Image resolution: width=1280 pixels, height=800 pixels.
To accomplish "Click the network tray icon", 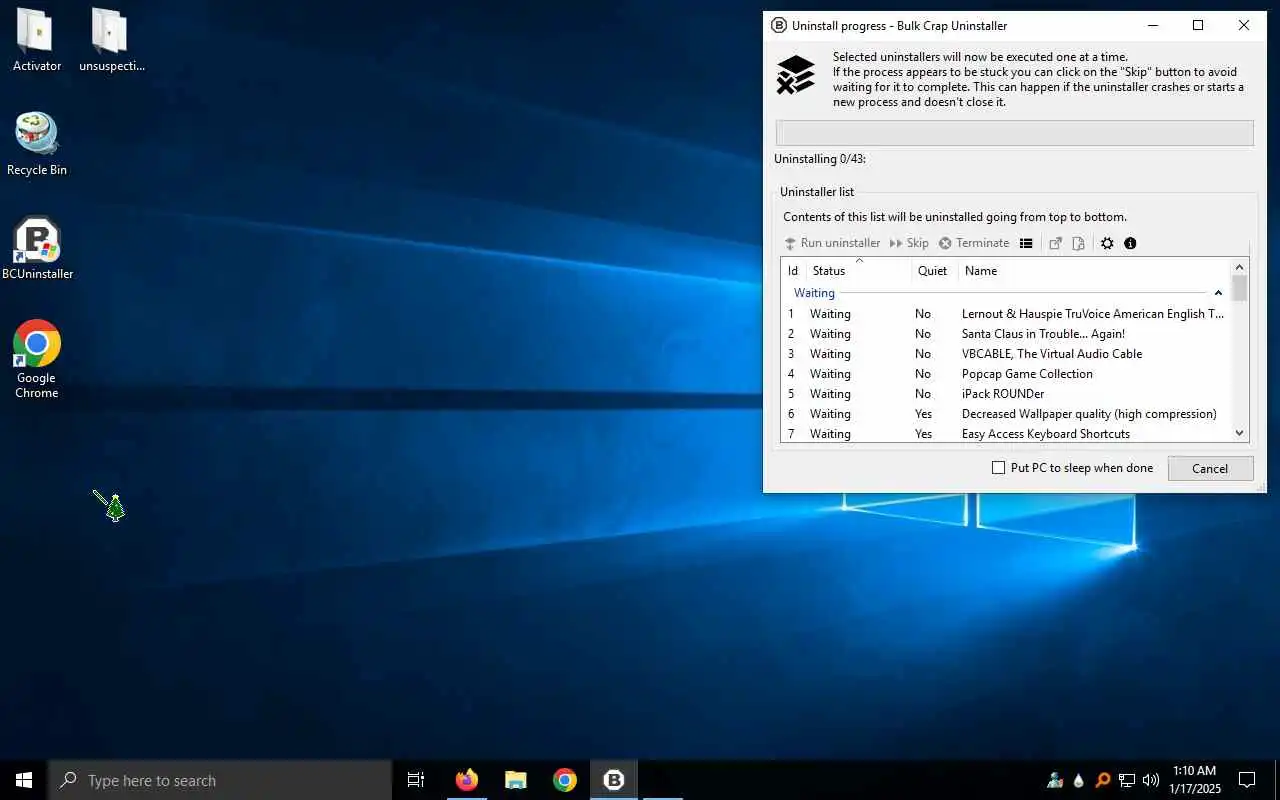I will [x=1127, y=780].
